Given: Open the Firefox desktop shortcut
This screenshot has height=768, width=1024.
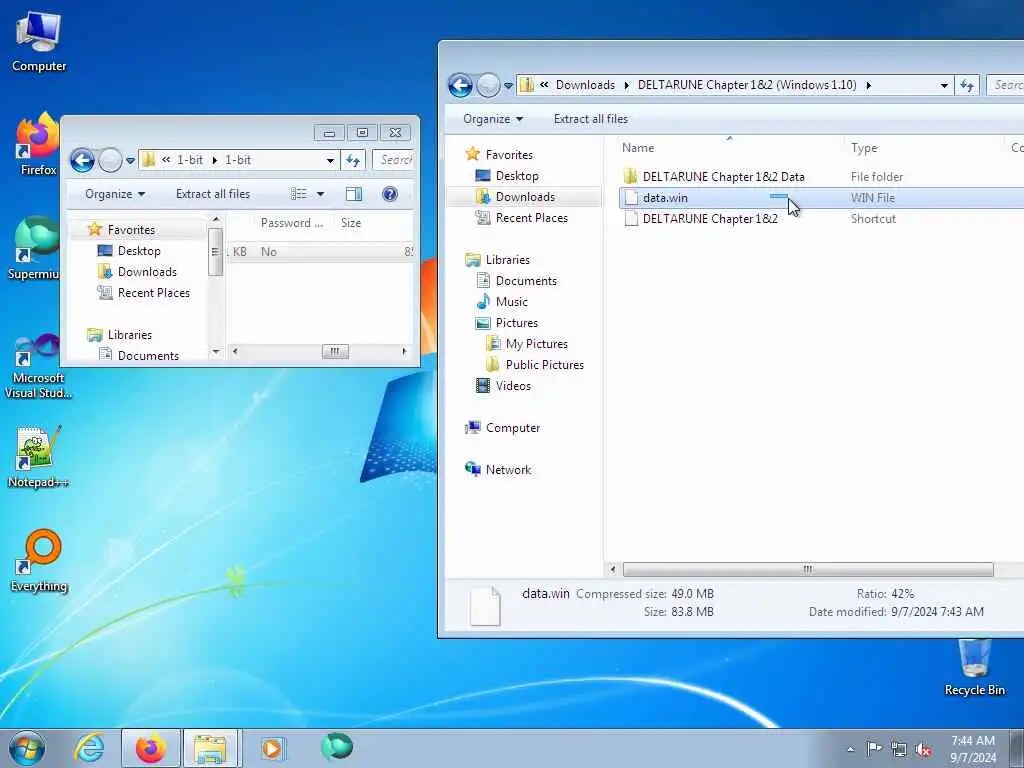Looking at the screenshot, I should click(x=39, y=144).
